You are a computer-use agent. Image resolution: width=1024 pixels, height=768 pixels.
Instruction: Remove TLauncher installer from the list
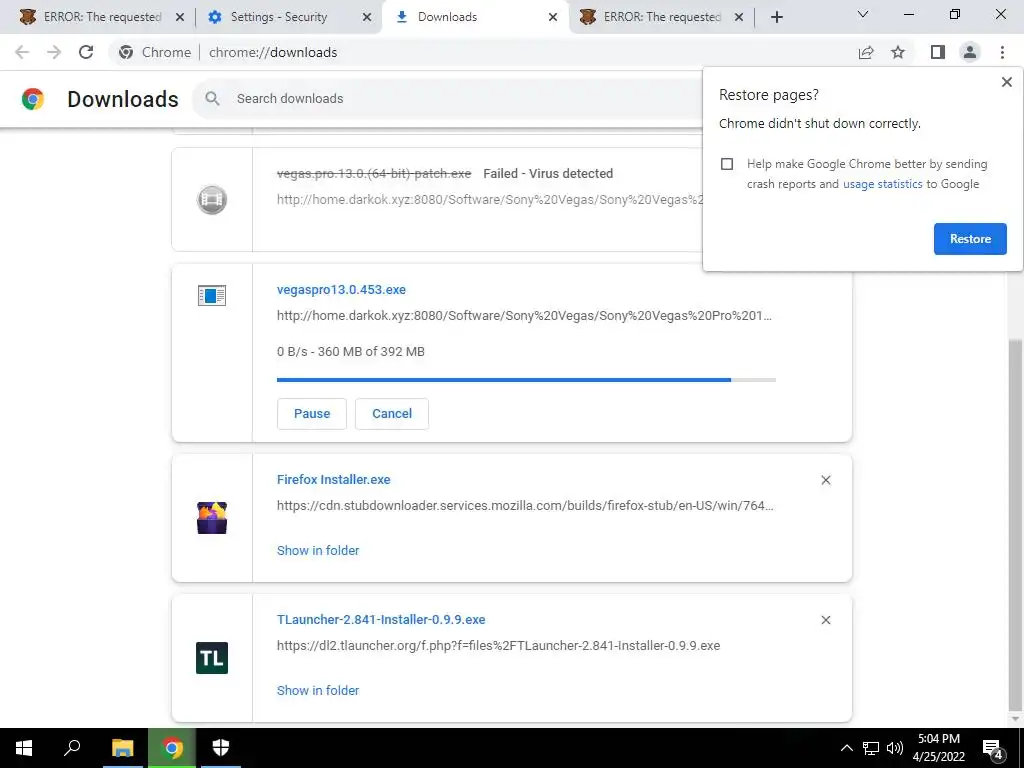point(825,620)
